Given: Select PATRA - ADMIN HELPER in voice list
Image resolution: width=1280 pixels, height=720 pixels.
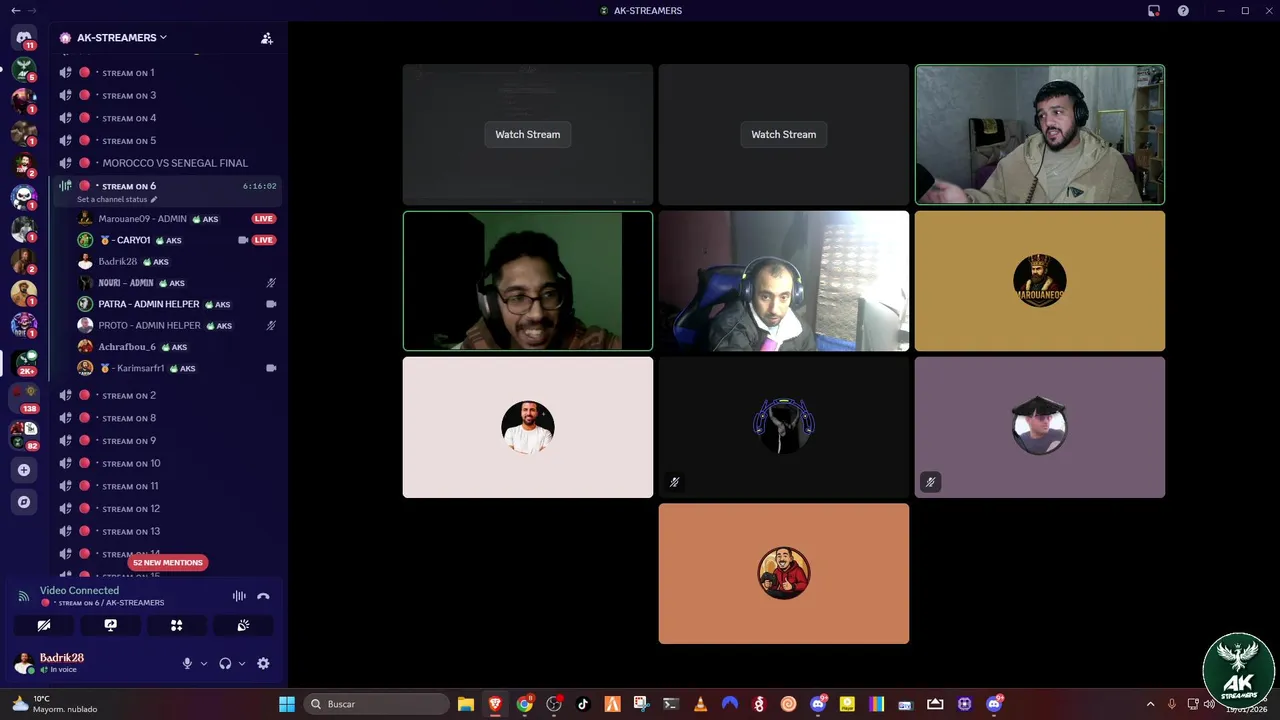Looking at the screenshot, I should click(x=176, y=304).
